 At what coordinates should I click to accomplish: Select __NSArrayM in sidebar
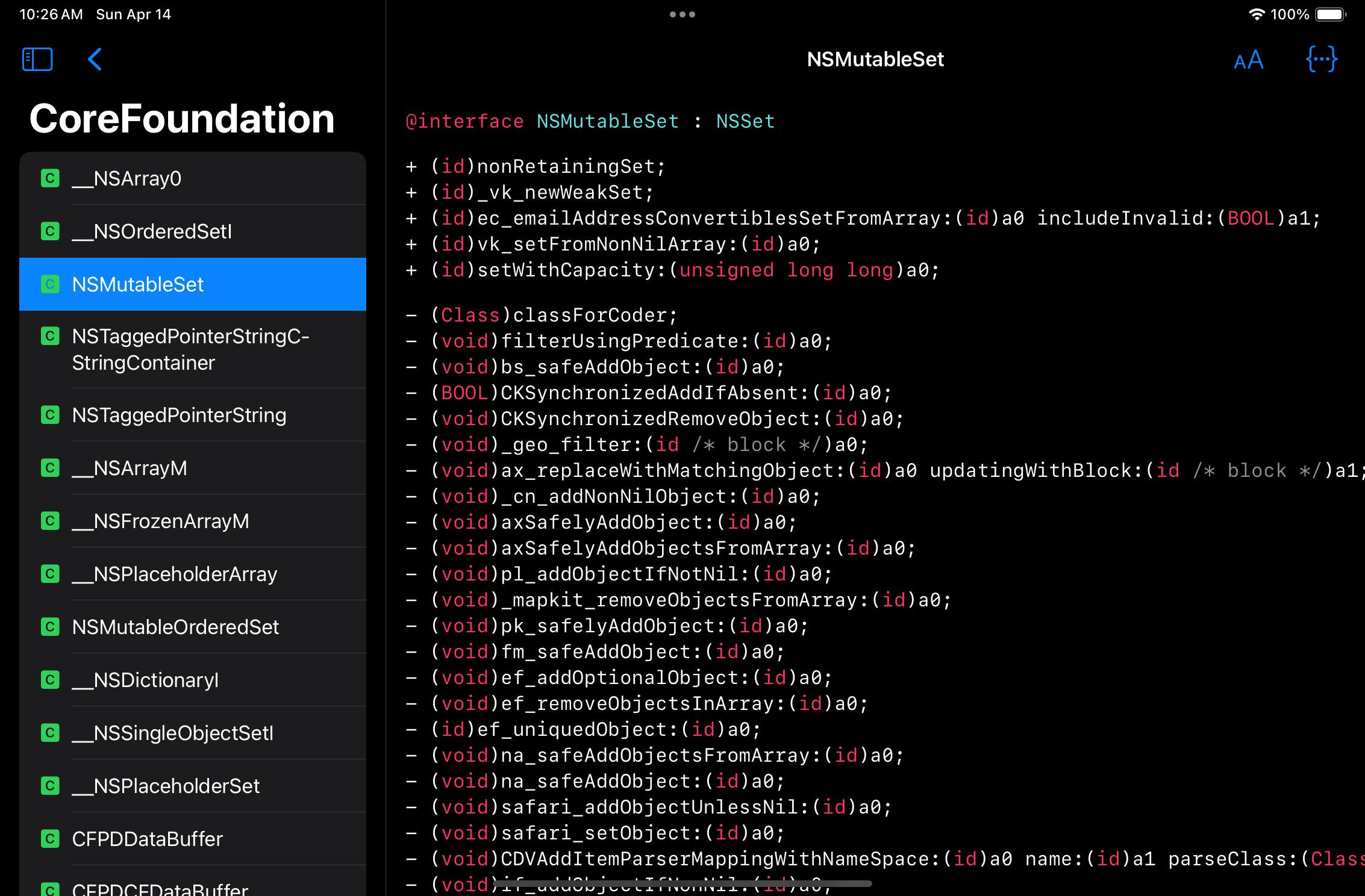193,468
